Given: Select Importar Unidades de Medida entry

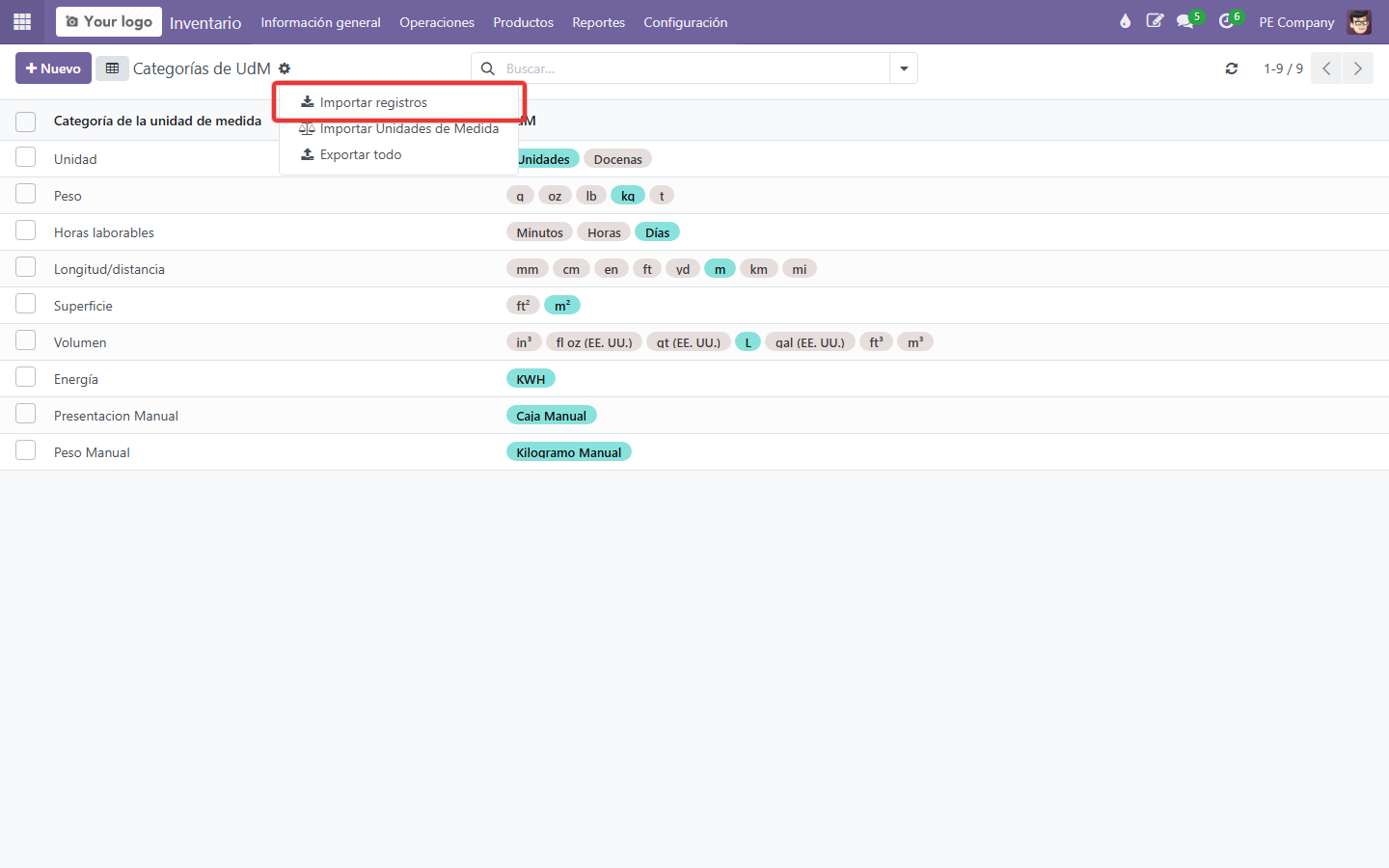Looking at the screenshot, I should click(x=398, y=128).
